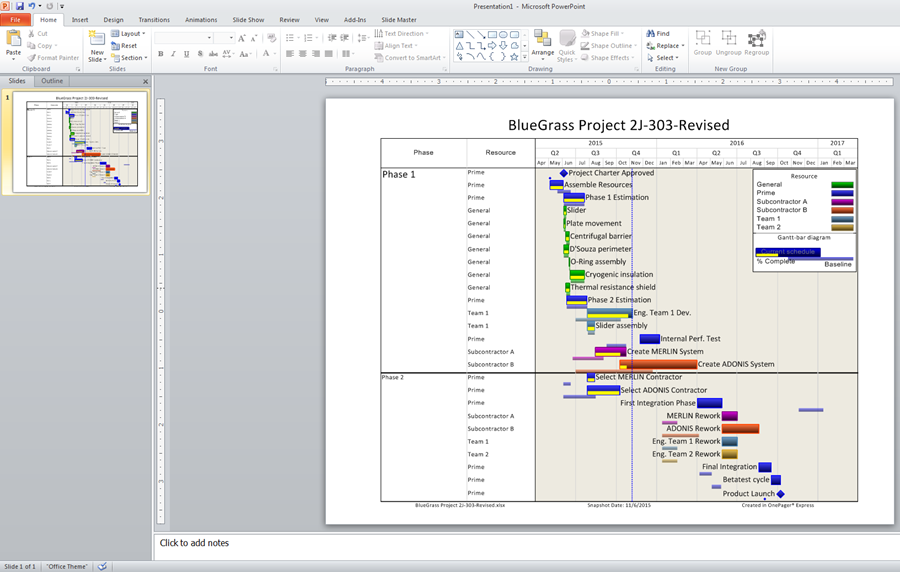
Task: Open the Layout dropdown
Action: [128, 34]
